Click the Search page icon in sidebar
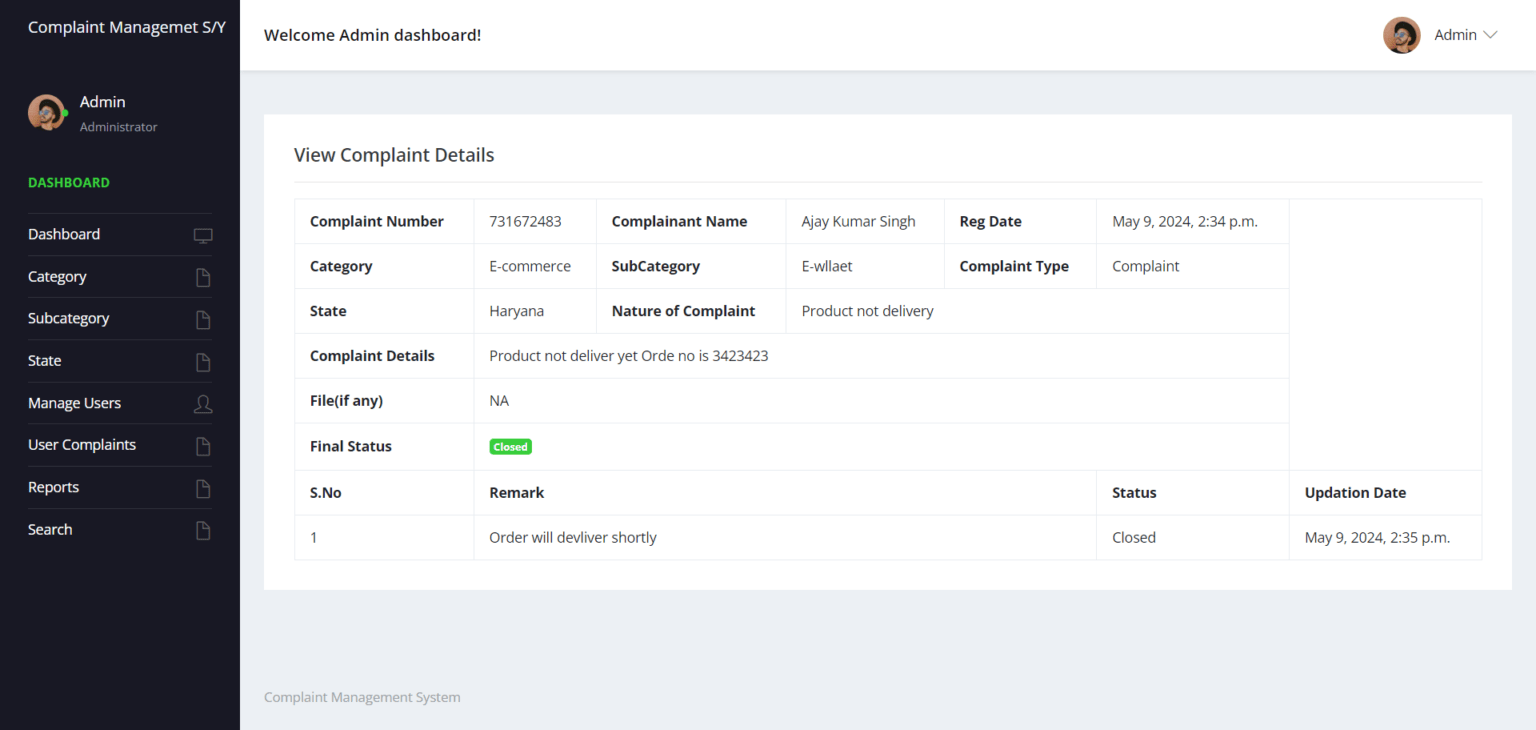Viewport: 1536px width, 730px height. 203,529
